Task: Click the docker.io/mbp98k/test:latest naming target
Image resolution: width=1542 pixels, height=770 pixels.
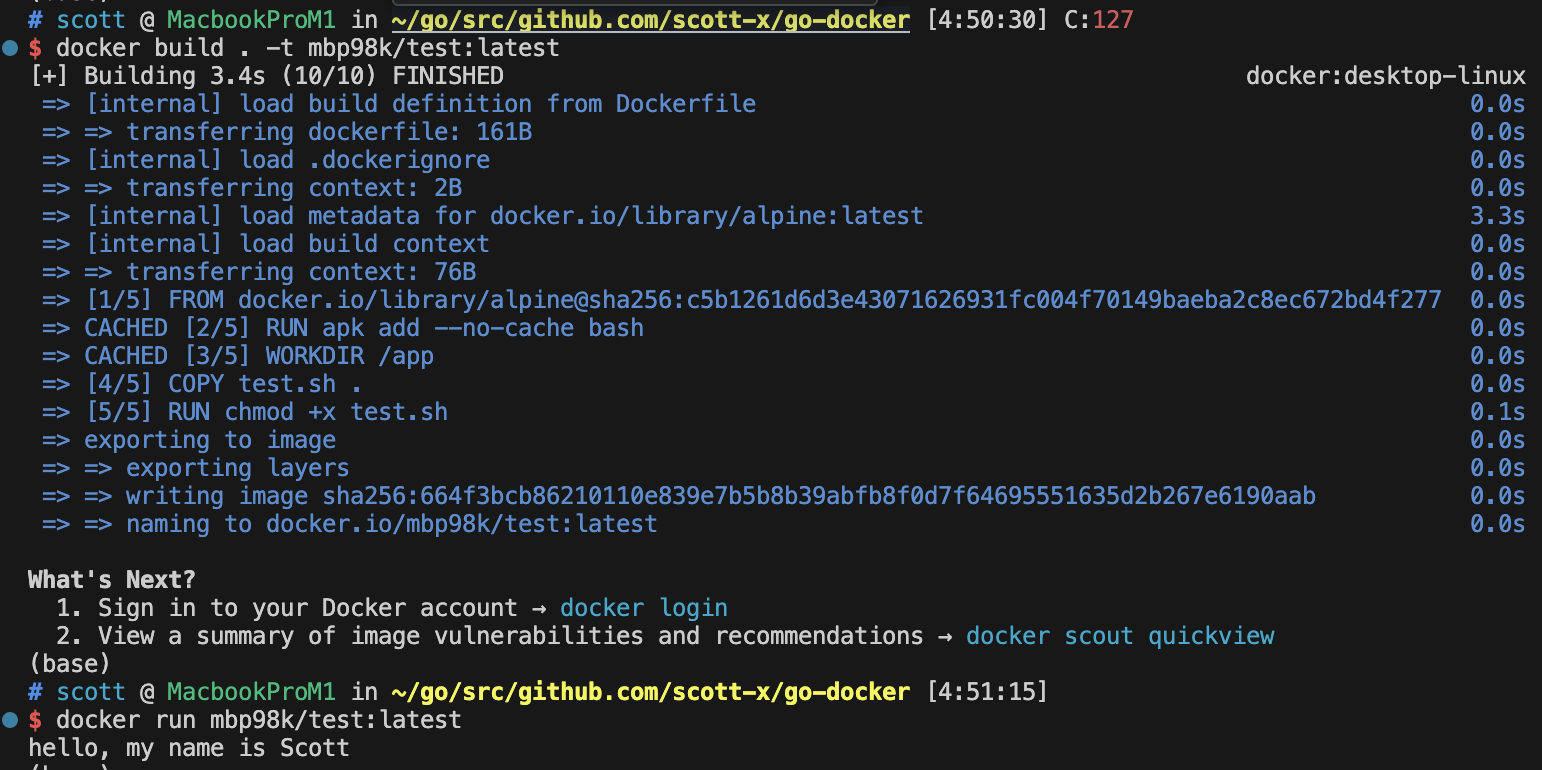Action: [x=461, y=524]
